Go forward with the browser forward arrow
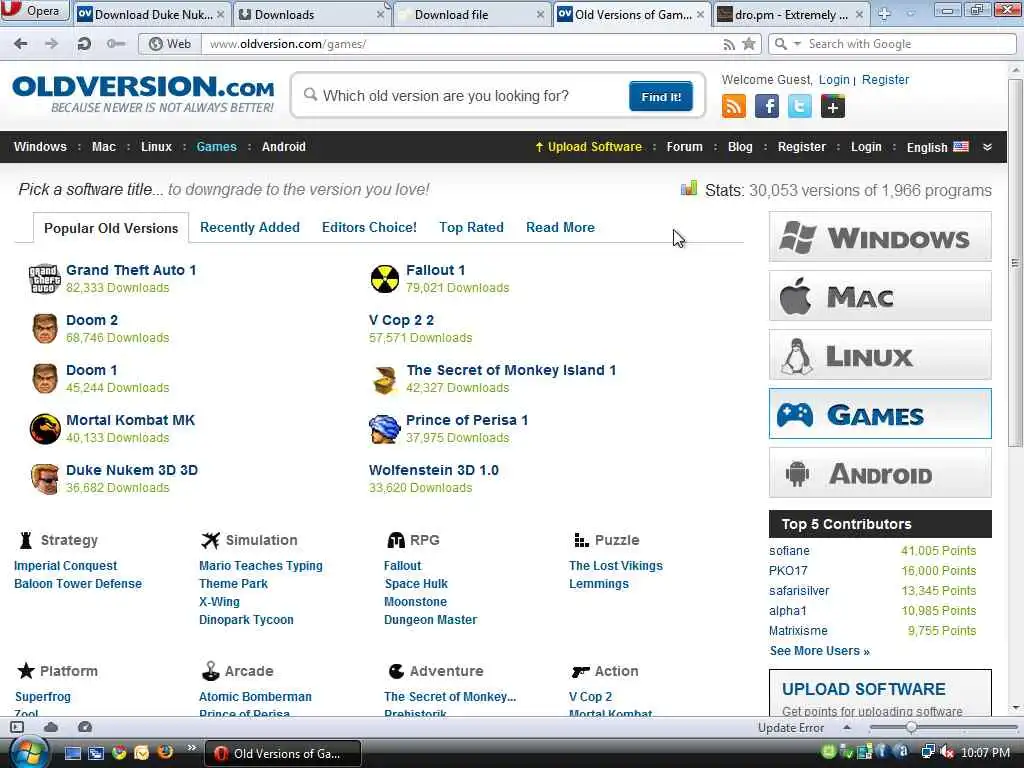This screenshot has height=768, width=1024. pyautogui.click(x=52, y=44)
